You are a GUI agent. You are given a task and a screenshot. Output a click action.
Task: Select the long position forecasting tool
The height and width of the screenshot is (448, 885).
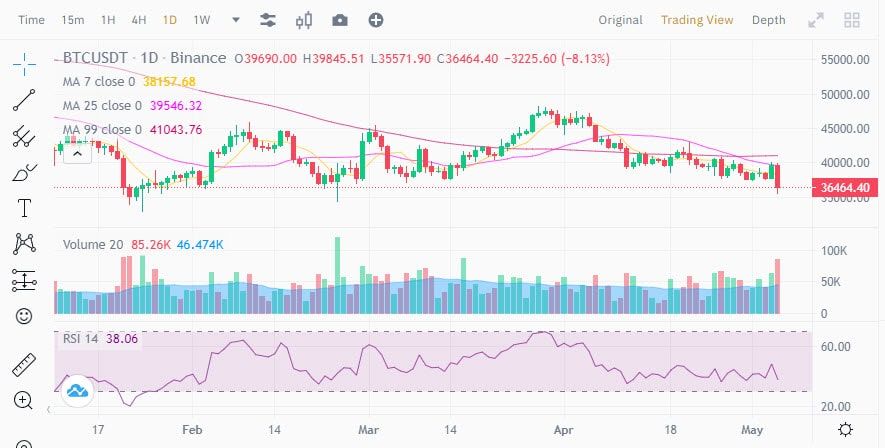(x=24, y=280)
